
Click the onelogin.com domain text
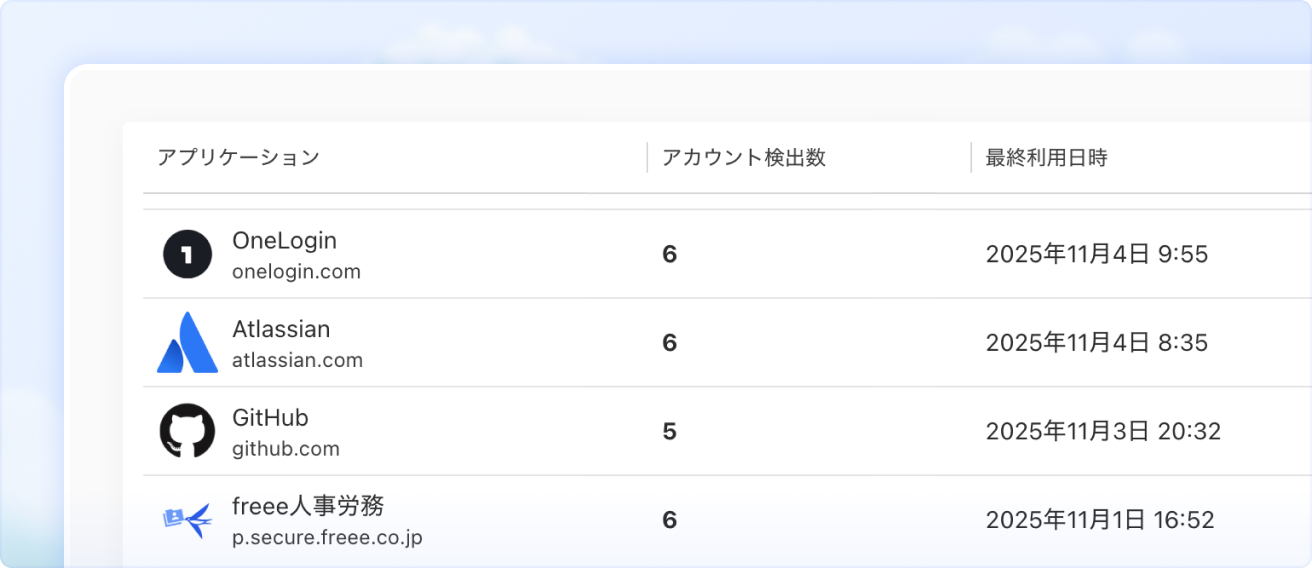[x=296, y=272]
